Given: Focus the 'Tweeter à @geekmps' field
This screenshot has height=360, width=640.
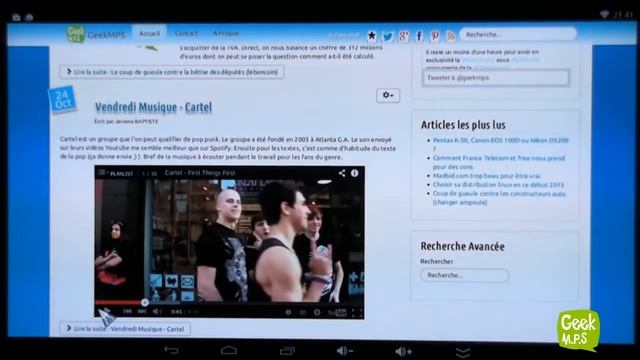Looking at the screenshot, I should tap(496, 78).
